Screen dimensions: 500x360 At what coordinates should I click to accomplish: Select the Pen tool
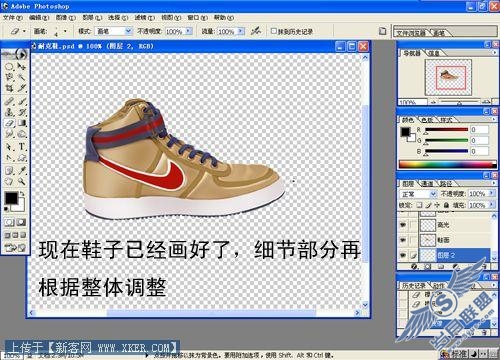9,158
